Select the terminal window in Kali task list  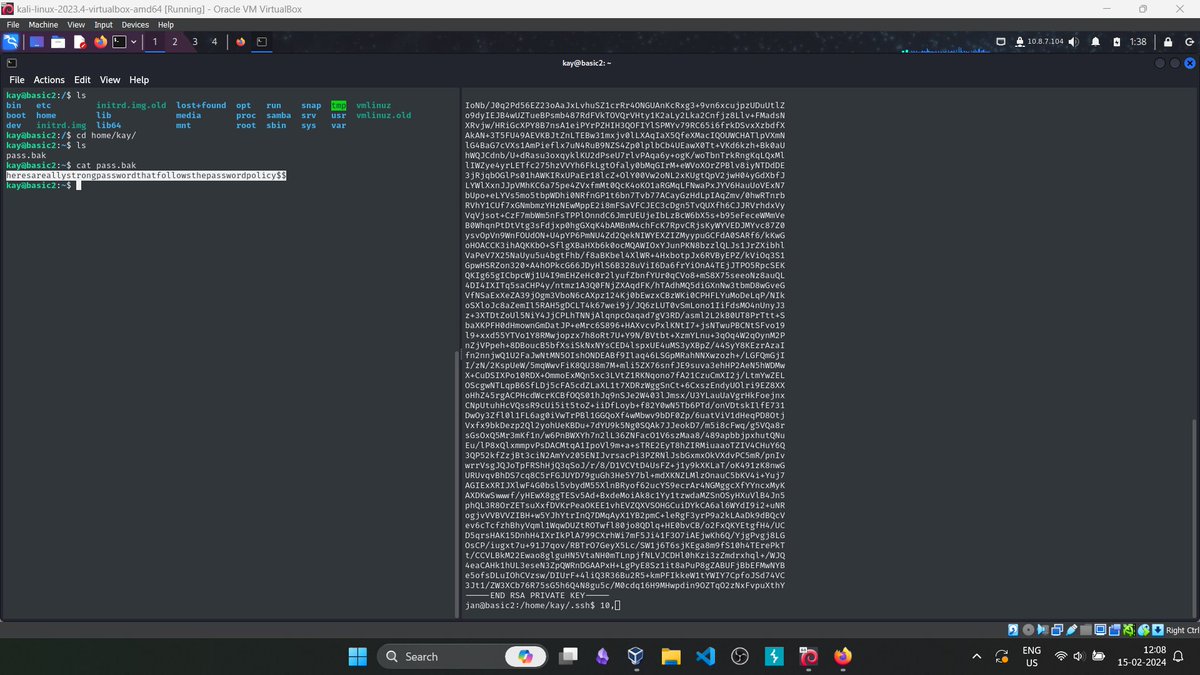pyautogui.click(x=261, y=42)
